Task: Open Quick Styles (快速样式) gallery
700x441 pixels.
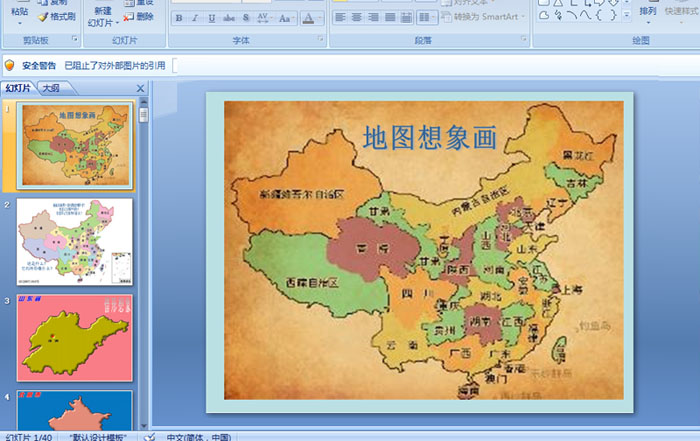Action: click(681, 13)
